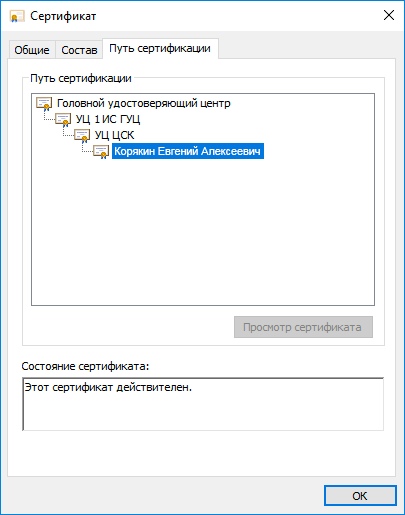Select the Путь сертификации tab

[160, 49]
